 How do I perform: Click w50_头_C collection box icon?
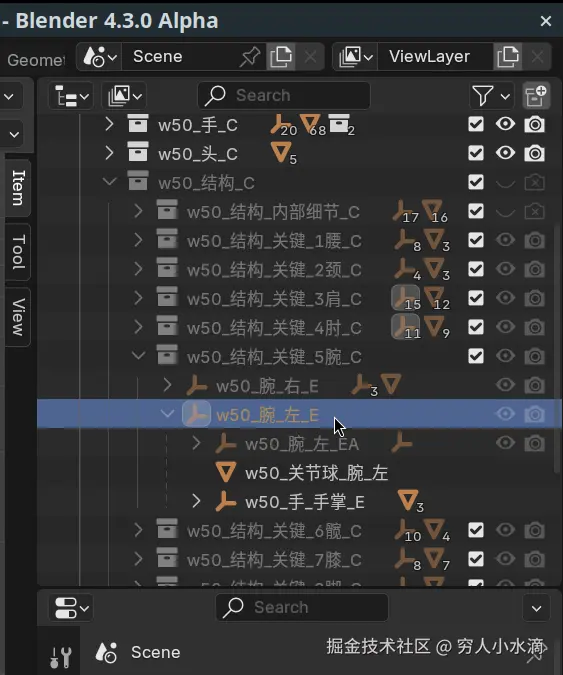(138, 152)
